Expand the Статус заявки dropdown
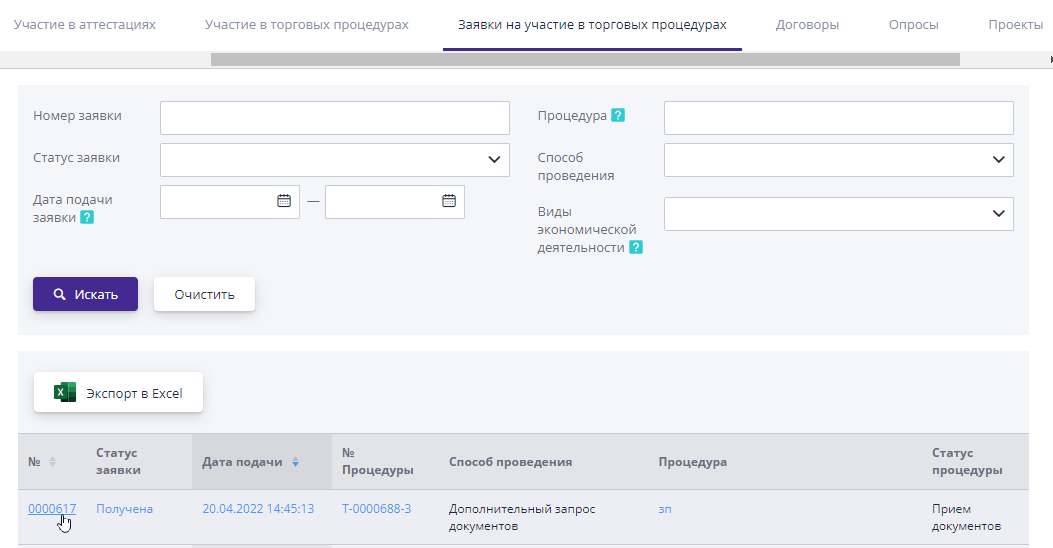The width and height of the screenshot is (1053, 548). pyautogui.click(x=494, y=160)
